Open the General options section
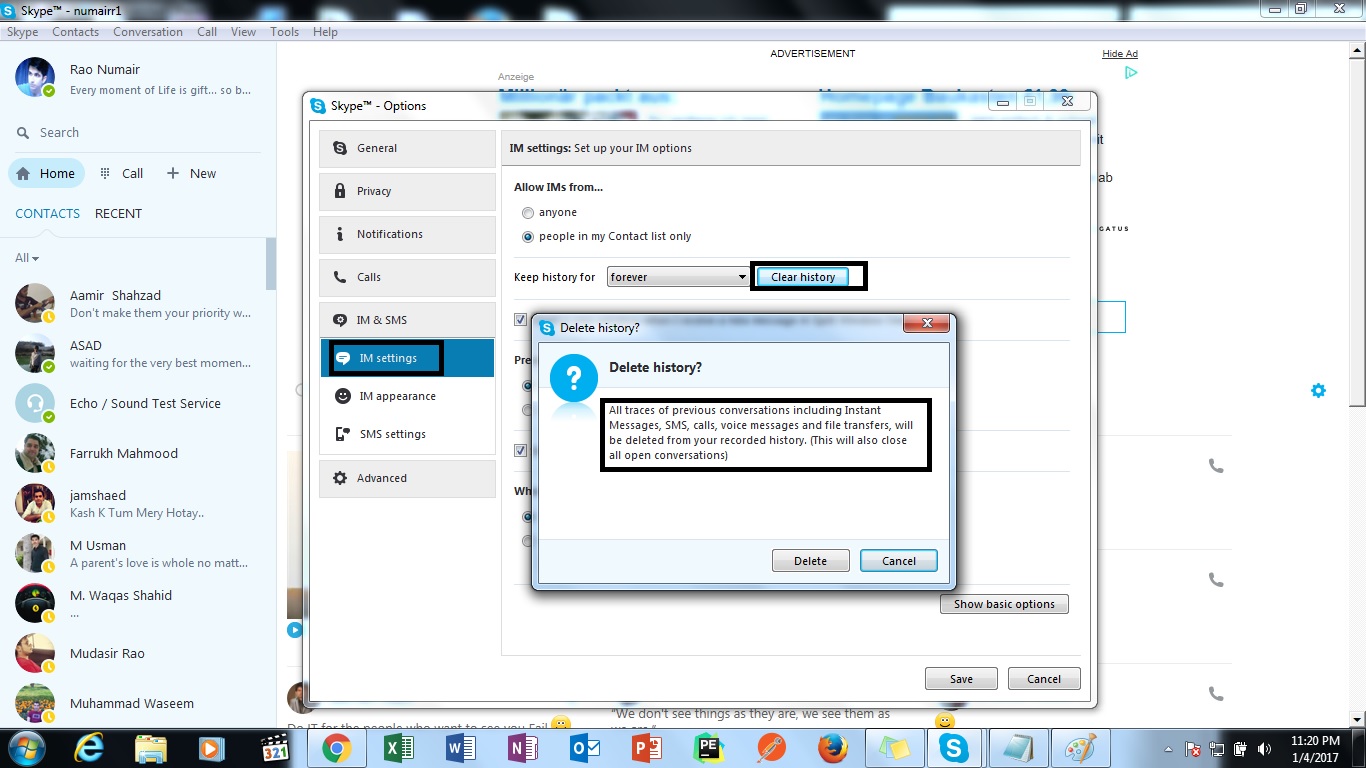This screenshot has height=768, width=1366. (407, 148)
